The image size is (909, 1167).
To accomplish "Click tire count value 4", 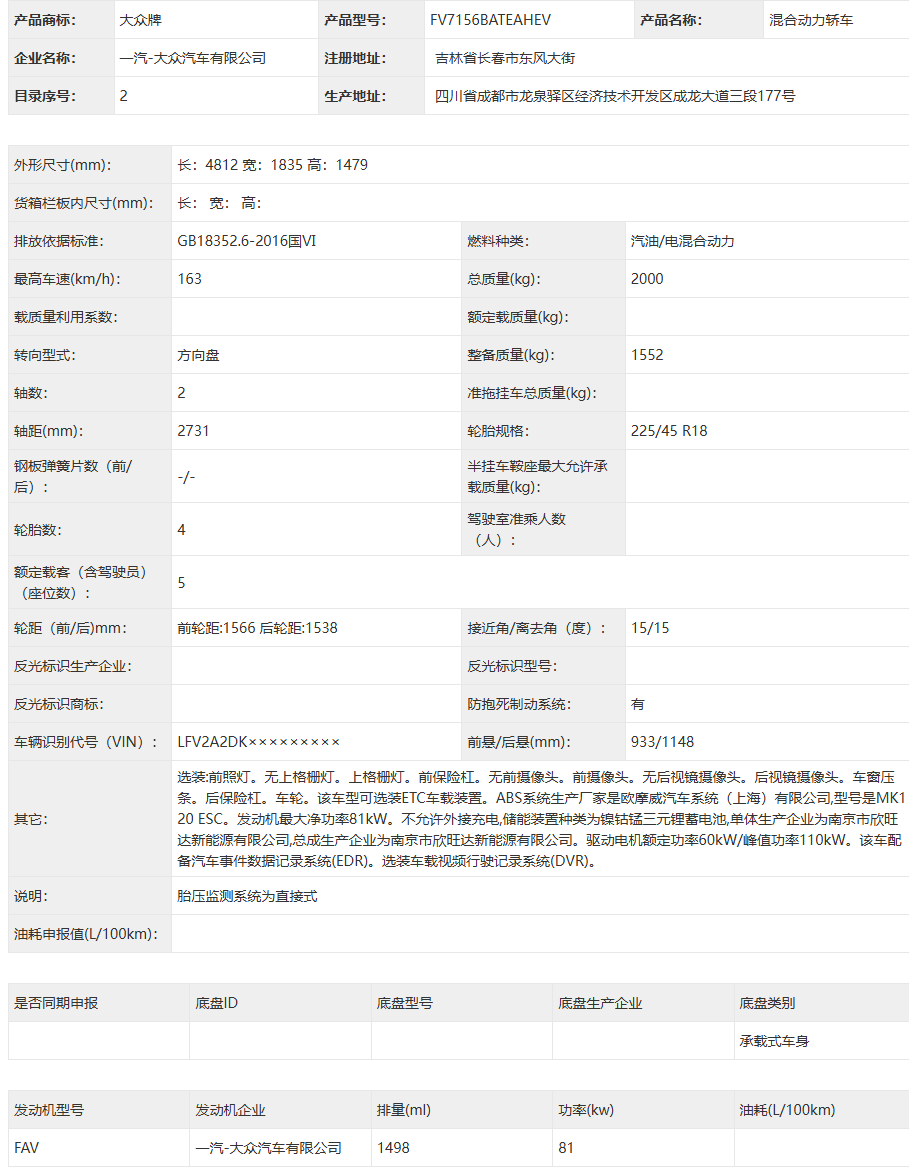I will pyautogui.click(x=181, y=529).
